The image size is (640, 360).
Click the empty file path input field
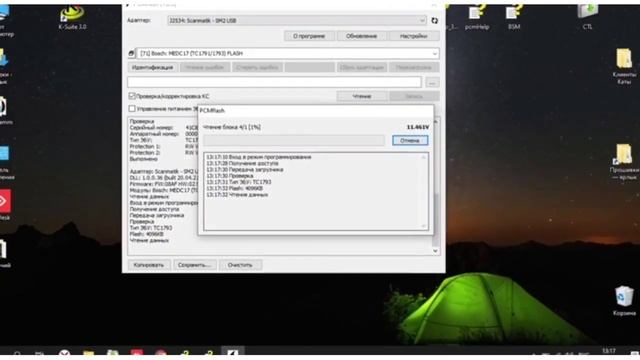(x=274, y=82)
